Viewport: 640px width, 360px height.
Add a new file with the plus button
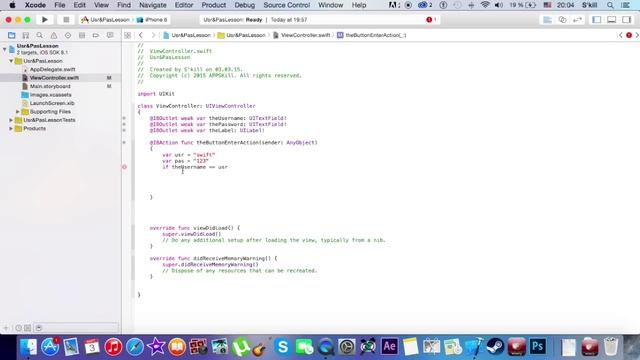tap(6, 328)
